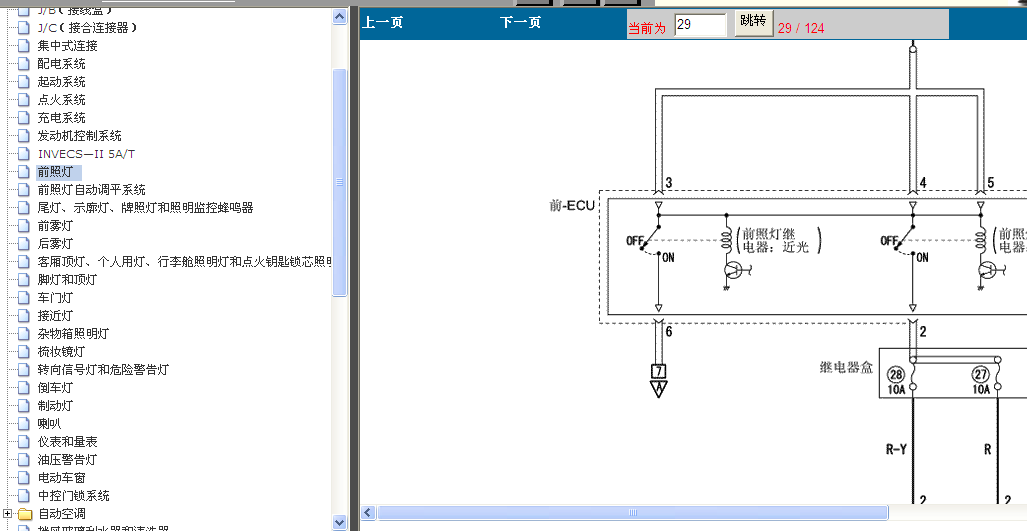The width and height of the screenshot is (1027, 531).
Task: Open the 起动系统 page
Action: 62,82
